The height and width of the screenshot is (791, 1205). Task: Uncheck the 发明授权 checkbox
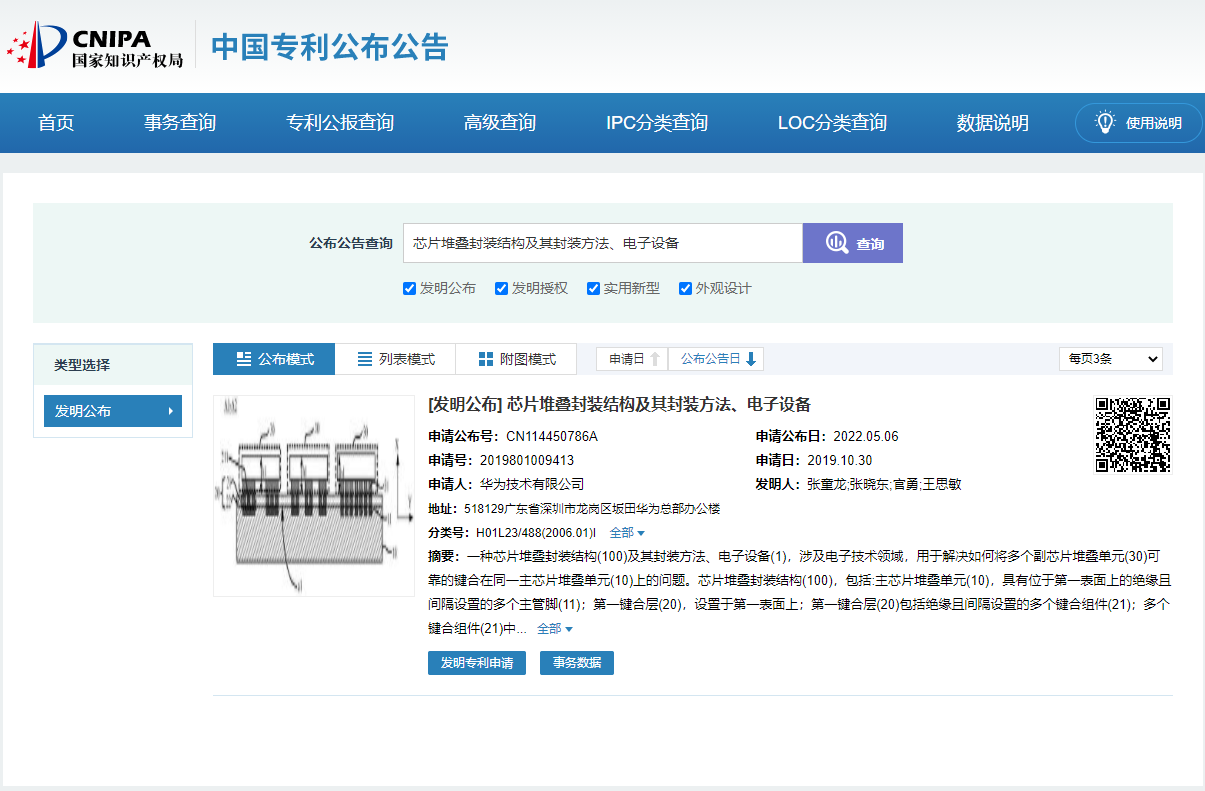tap(500, 288)
